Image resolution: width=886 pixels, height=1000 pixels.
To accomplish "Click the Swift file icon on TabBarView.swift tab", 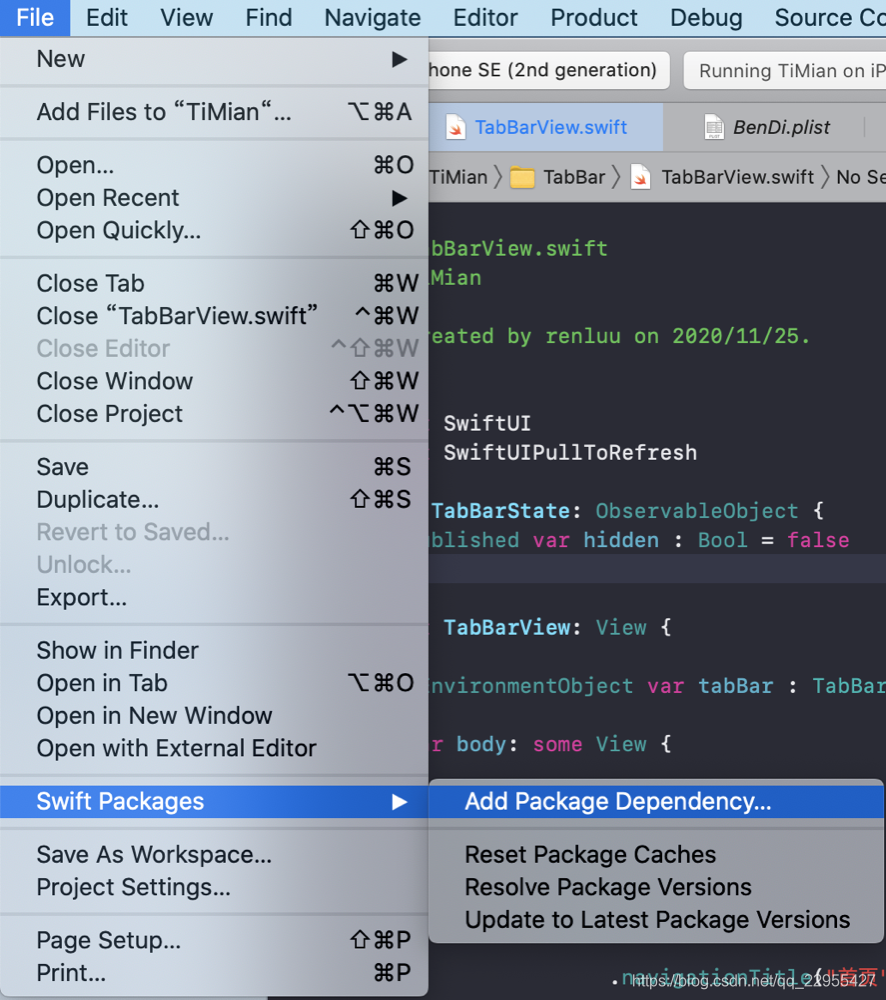I will [455, 127].
